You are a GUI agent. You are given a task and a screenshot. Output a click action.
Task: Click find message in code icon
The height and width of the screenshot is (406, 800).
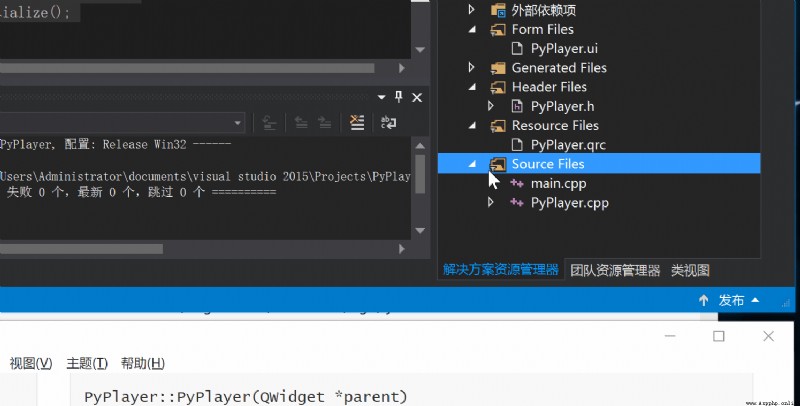268,123
